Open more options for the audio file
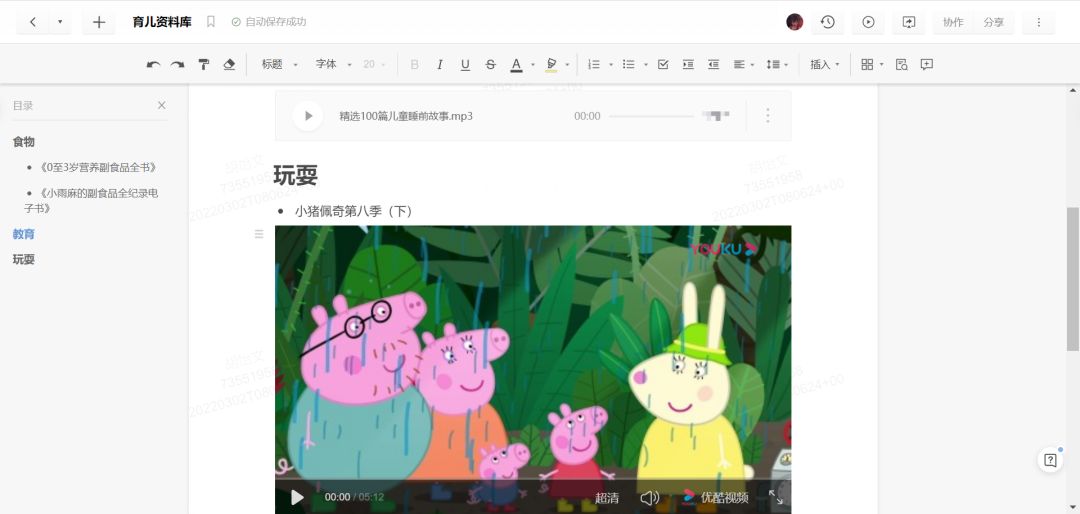 click(x=767, y=116)
